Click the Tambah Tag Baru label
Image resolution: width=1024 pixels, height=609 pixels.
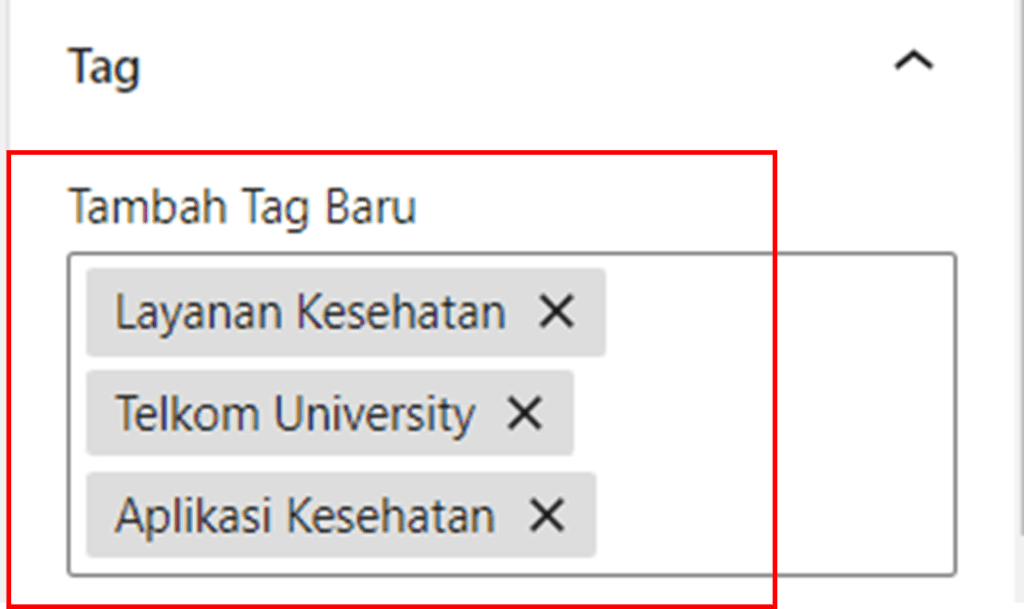[241, 208]
